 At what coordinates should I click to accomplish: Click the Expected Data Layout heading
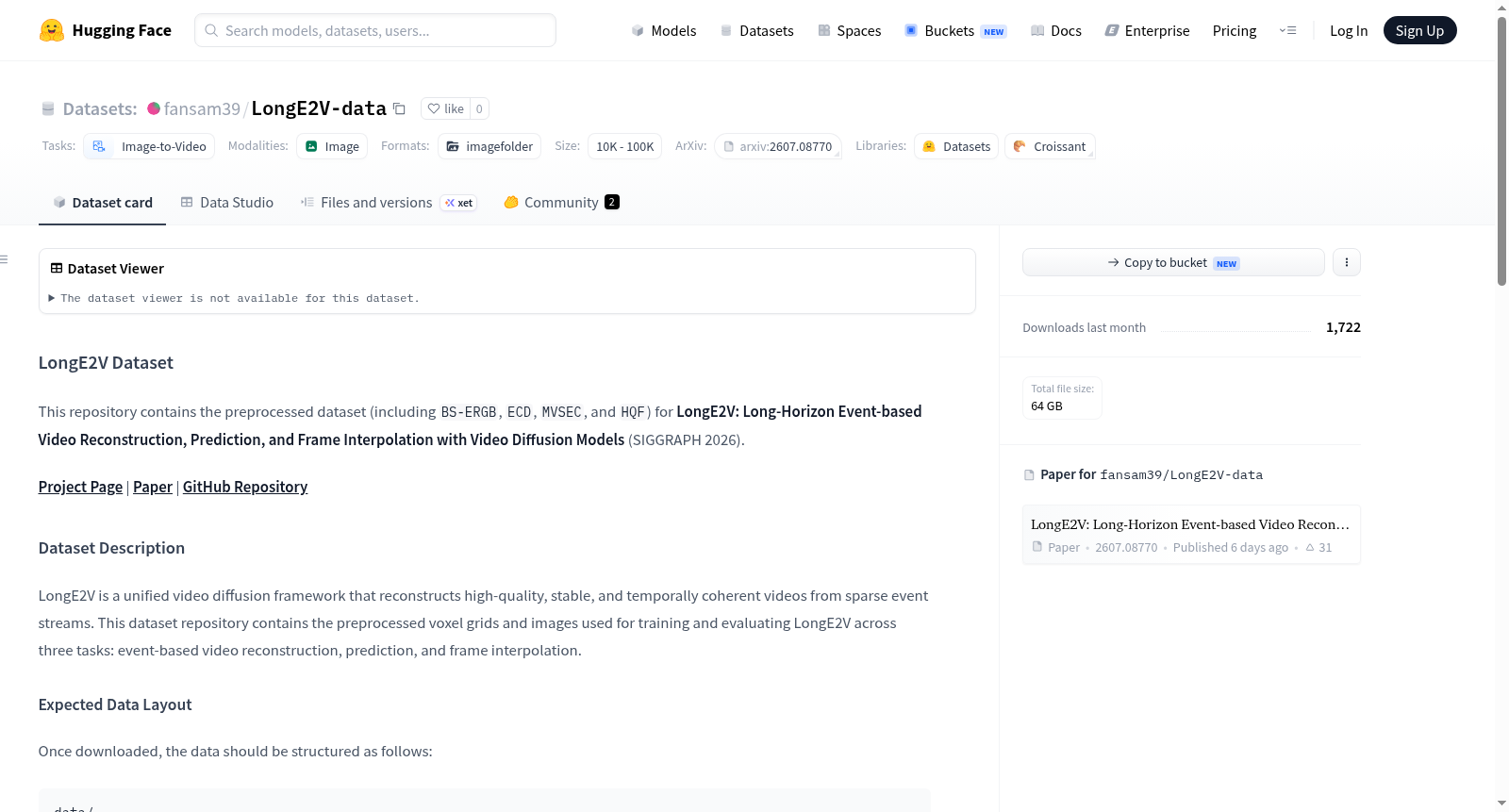115,704
